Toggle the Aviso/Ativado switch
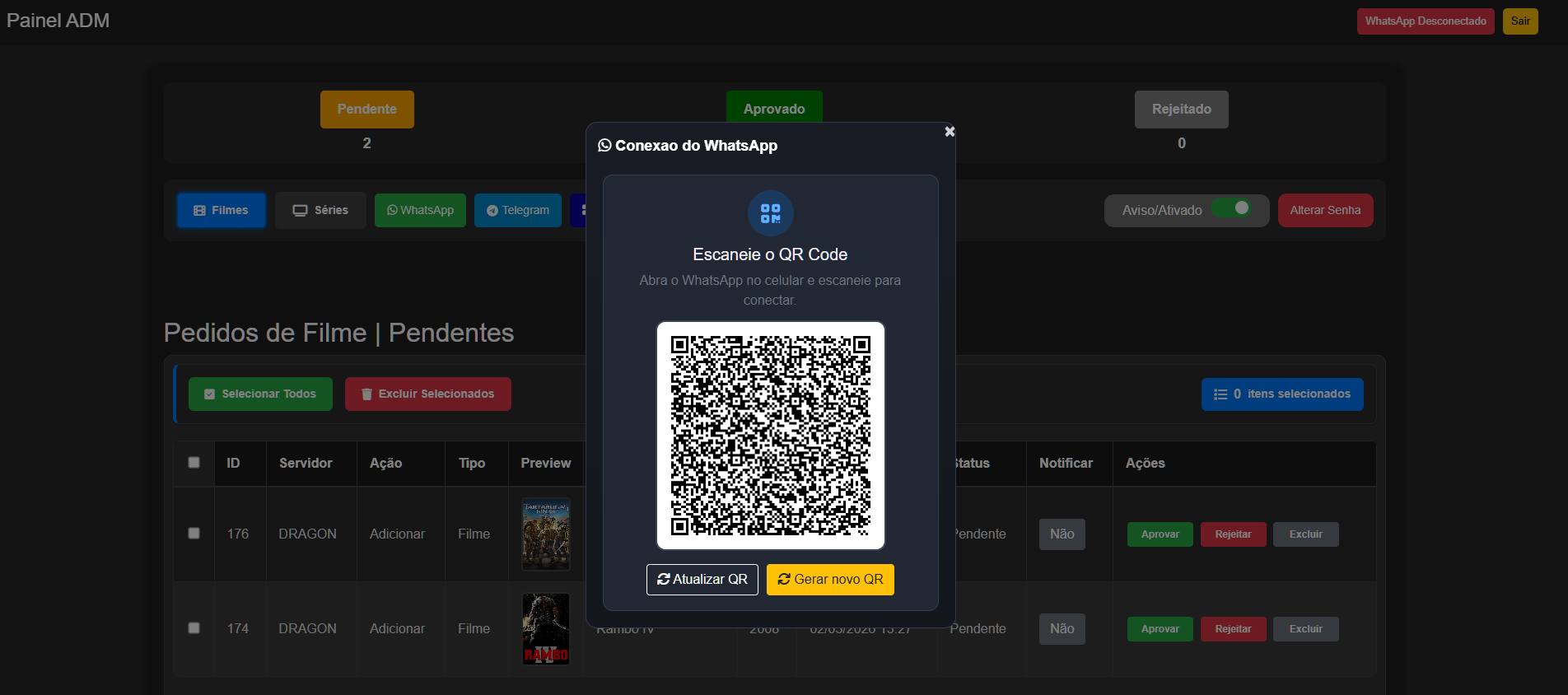This screenshot has height=695, width=1568. point(1233,208)
